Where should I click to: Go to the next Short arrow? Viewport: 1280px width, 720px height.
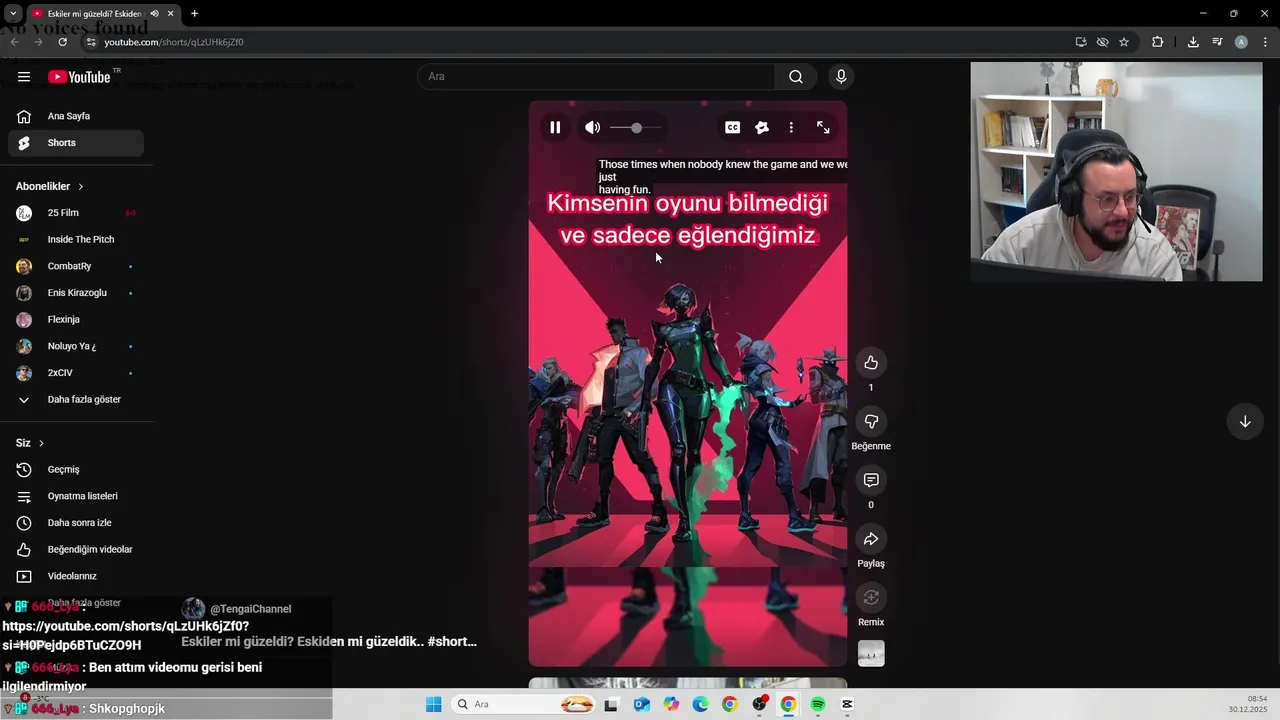[1245, 422]
